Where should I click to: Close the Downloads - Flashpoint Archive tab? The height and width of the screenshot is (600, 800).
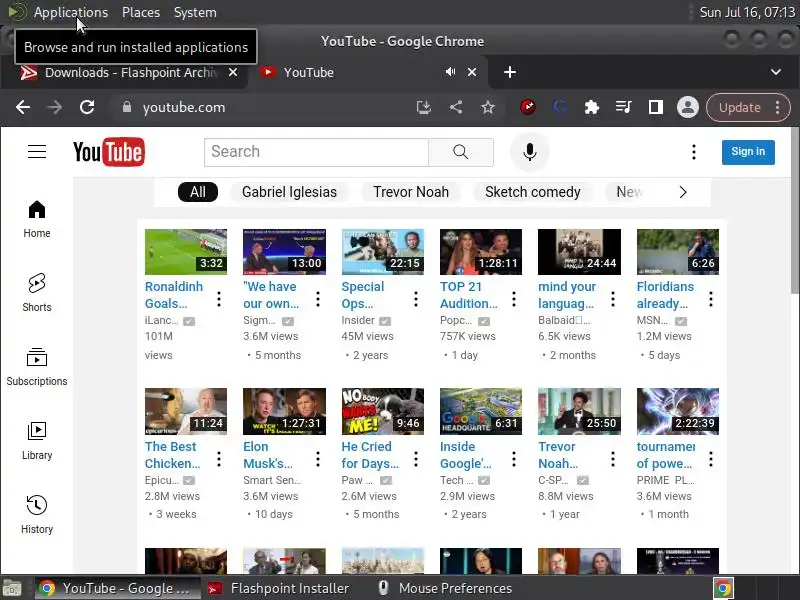click(x=233, y=72)
